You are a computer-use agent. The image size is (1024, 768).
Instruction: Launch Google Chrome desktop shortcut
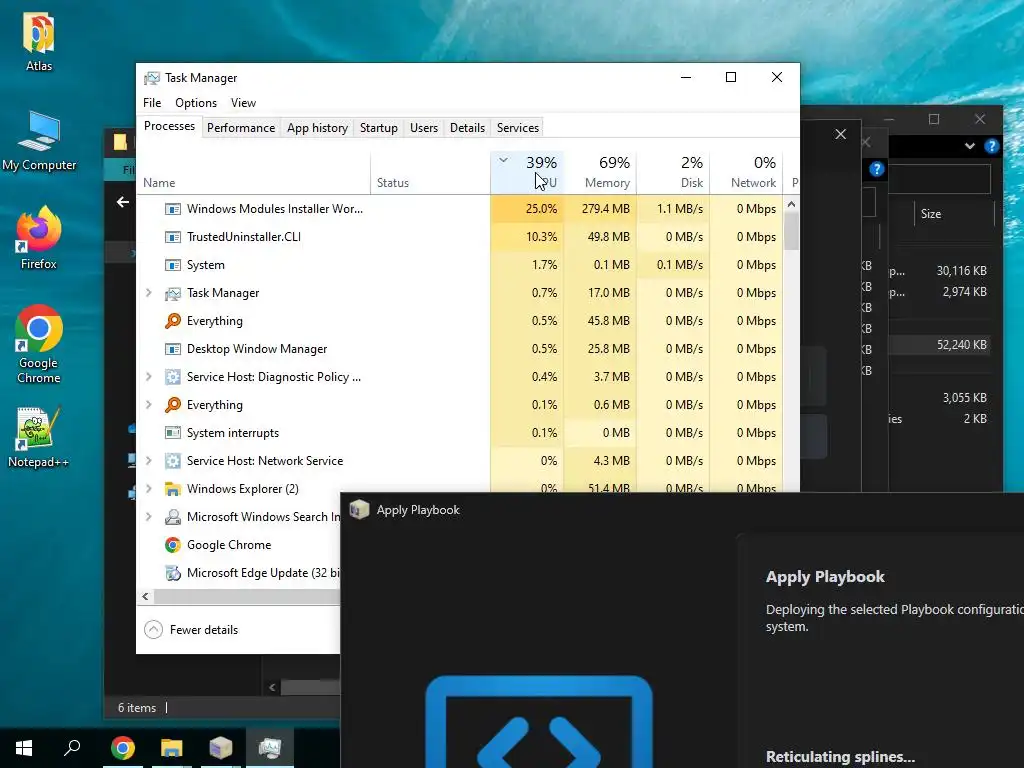39,328
